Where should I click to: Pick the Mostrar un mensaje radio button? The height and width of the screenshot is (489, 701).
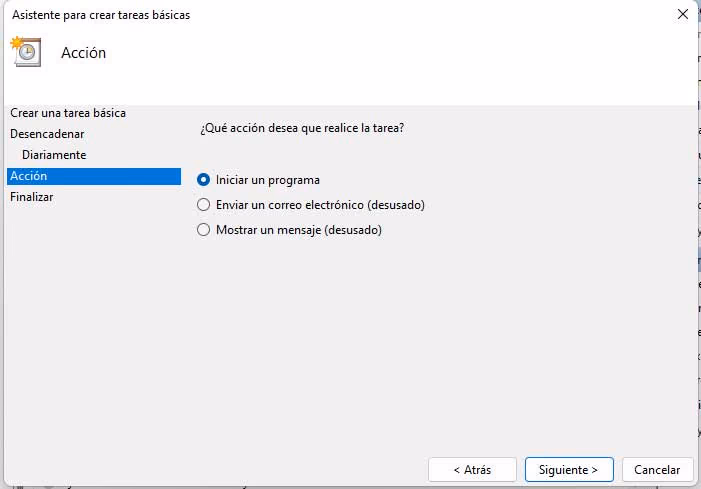click(203, 230)
